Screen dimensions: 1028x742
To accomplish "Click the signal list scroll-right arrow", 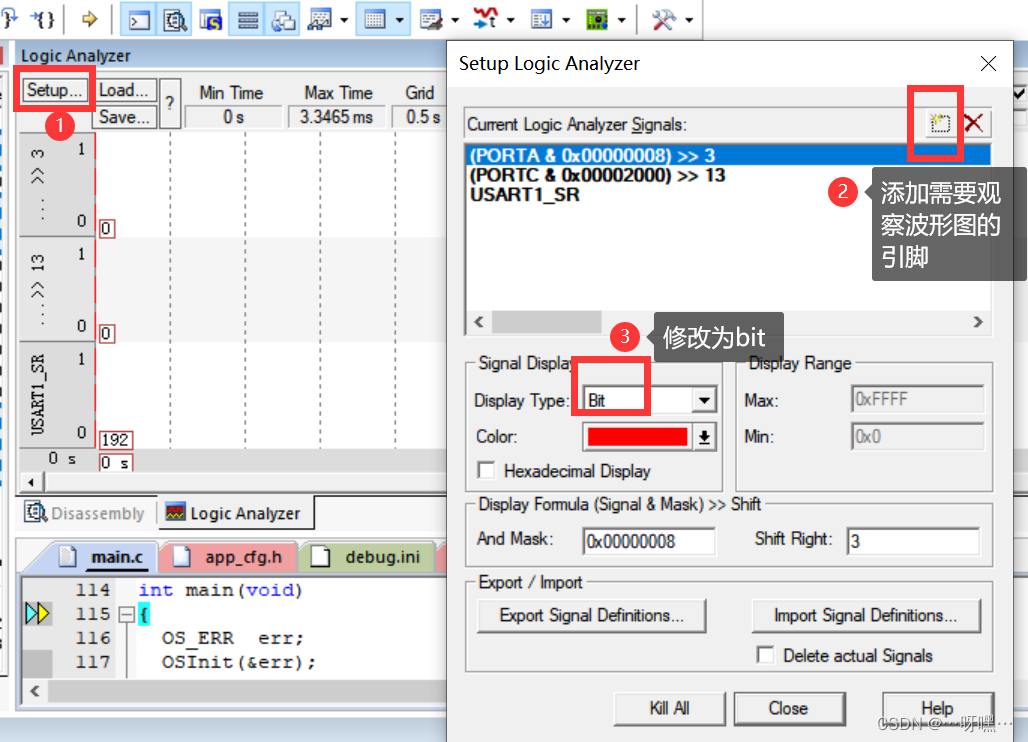I will 978,322.
